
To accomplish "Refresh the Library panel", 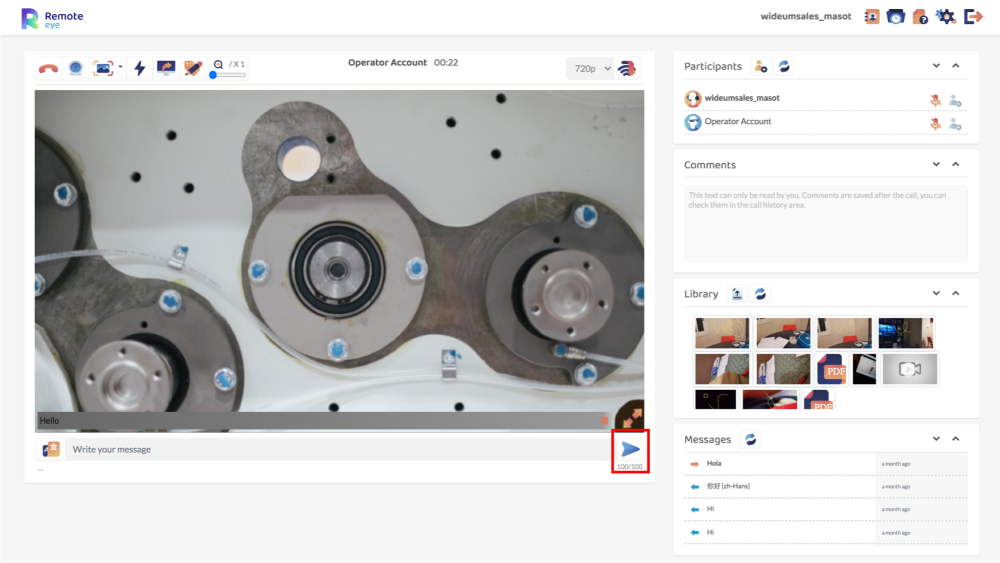I will [x=760, y=294].
